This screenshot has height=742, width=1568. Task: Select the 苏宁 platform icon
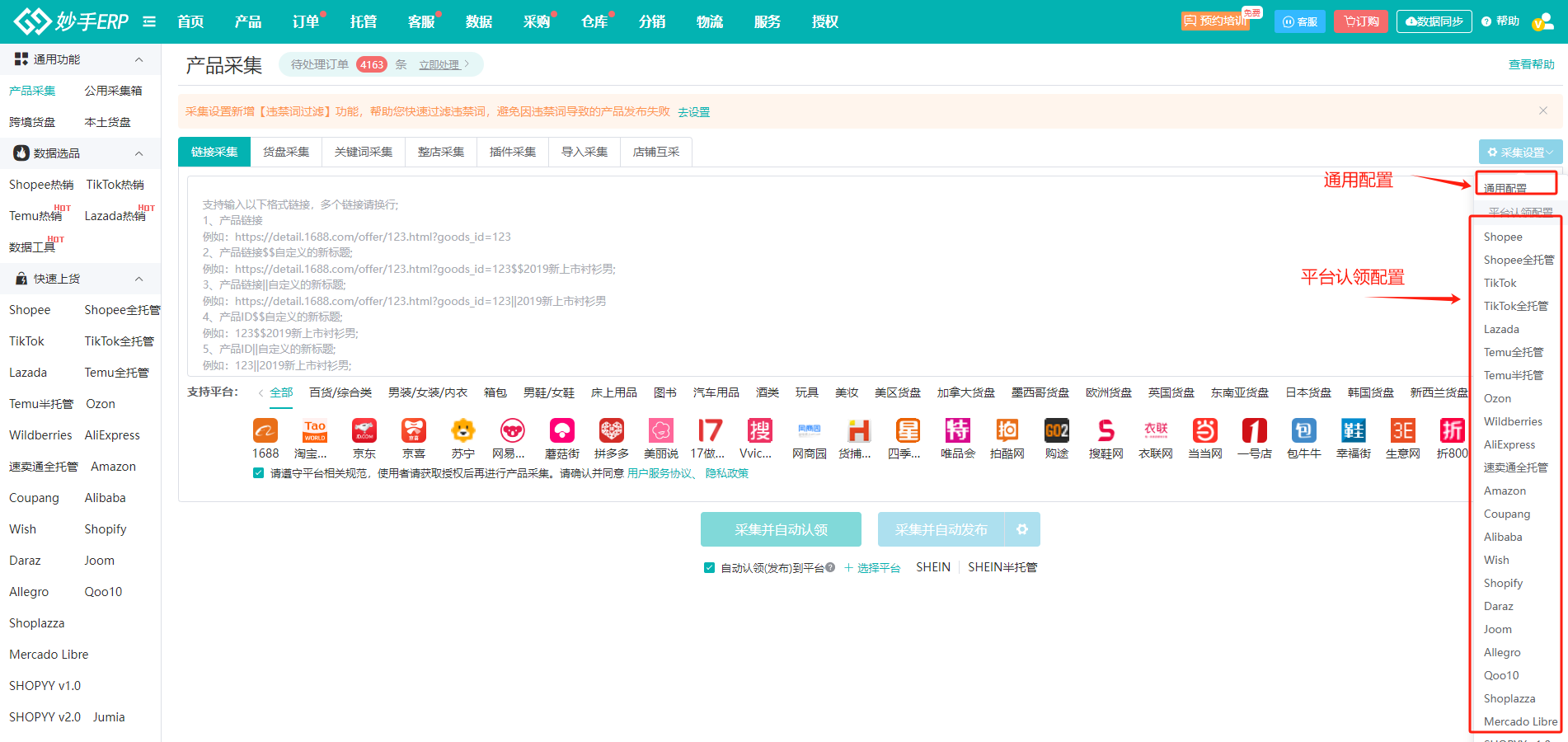pos(463,430)
